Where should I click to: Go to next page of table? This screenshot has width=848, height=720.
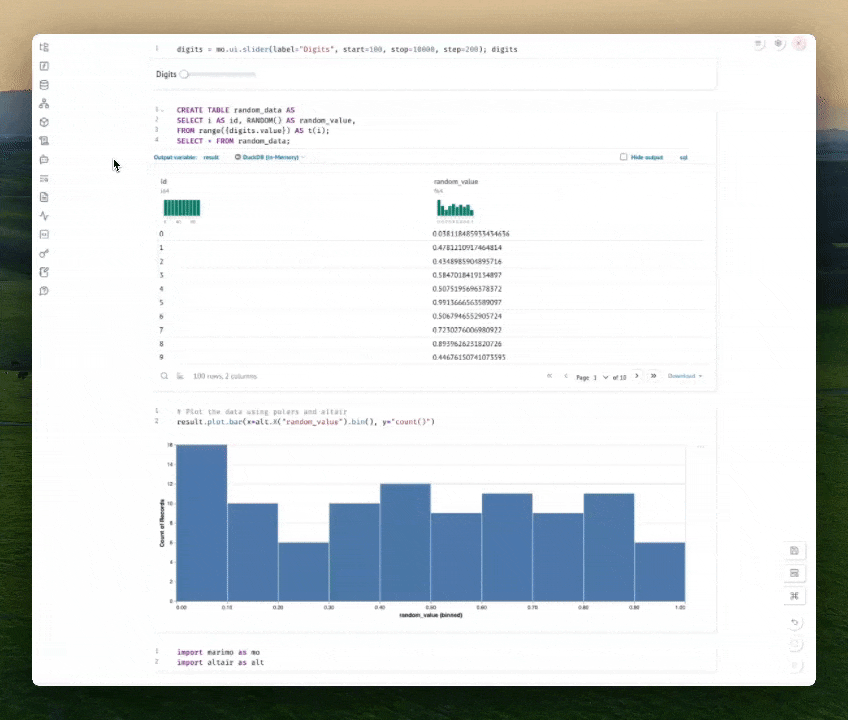pyautogui.click(x=637, y=376)
